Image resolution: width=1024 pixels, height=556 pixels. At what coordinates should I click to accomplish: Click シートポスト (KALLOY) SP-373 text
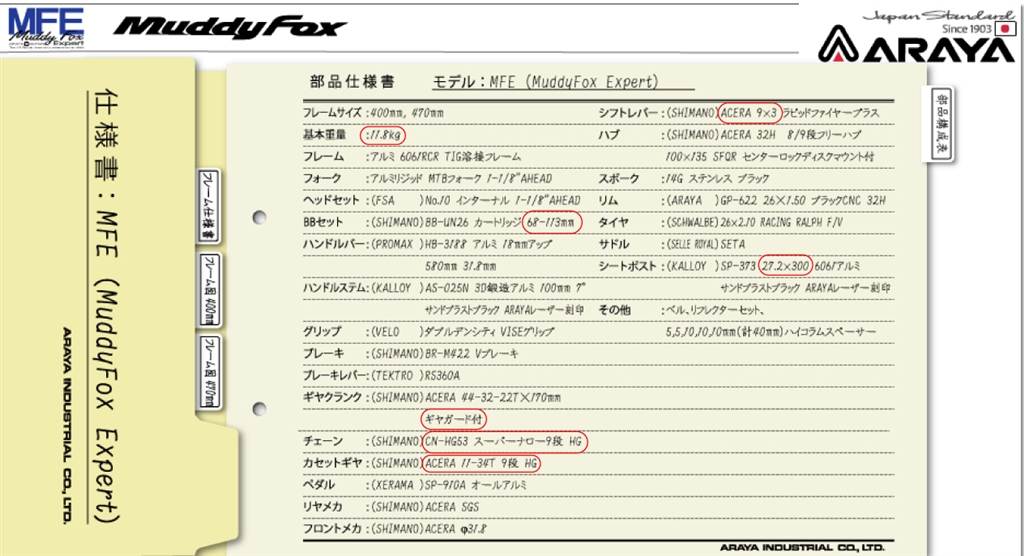click(677, 267)
